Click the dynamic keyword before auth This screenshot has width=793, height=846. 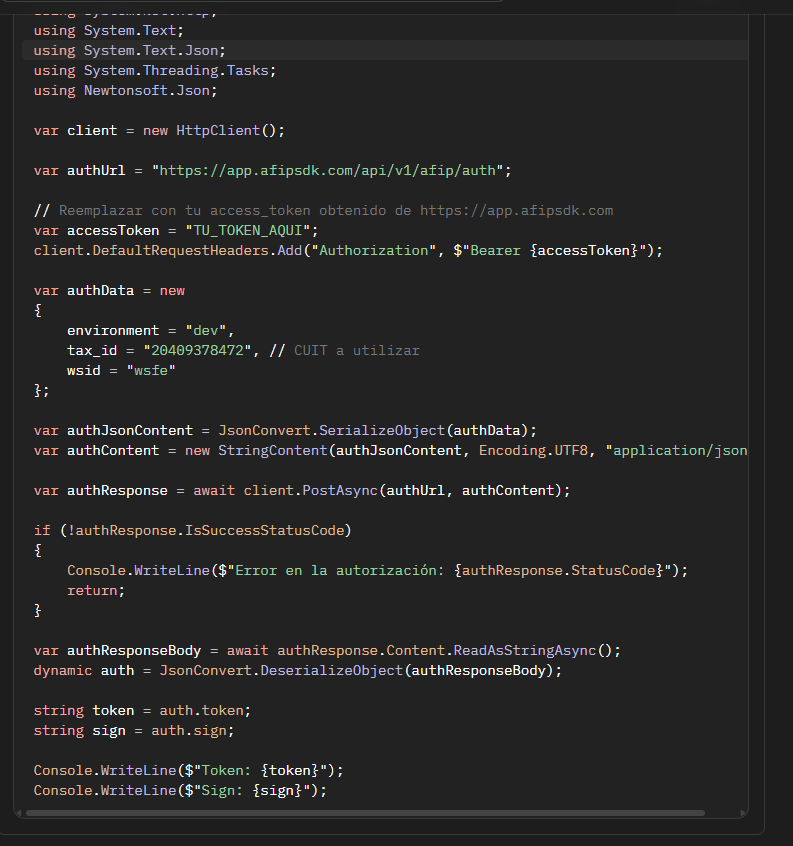coord(63,670)
